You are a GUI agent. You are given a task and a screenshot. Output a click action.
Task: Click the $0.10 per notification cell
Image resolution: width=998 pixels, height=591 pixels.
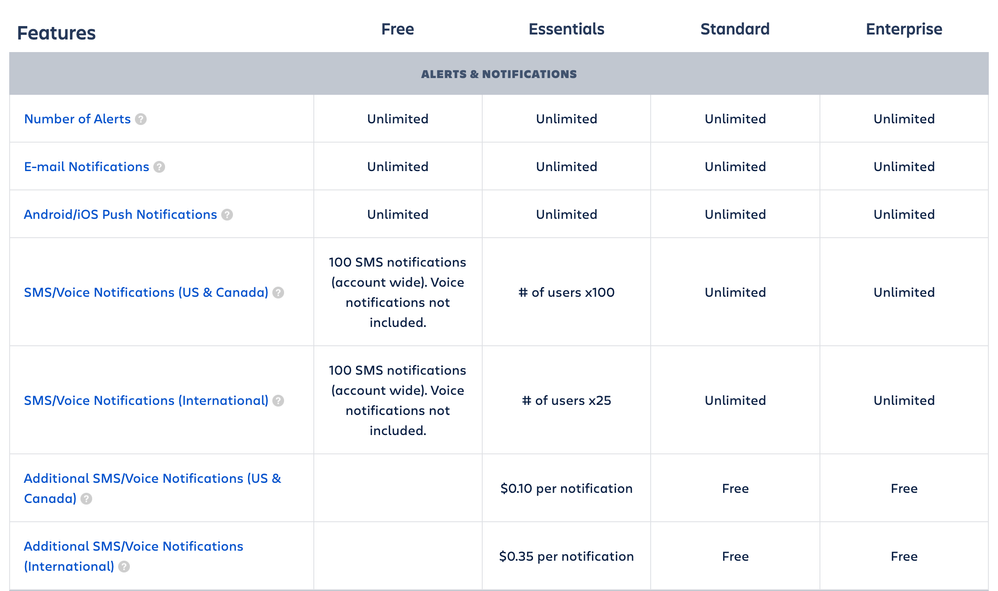566,489
